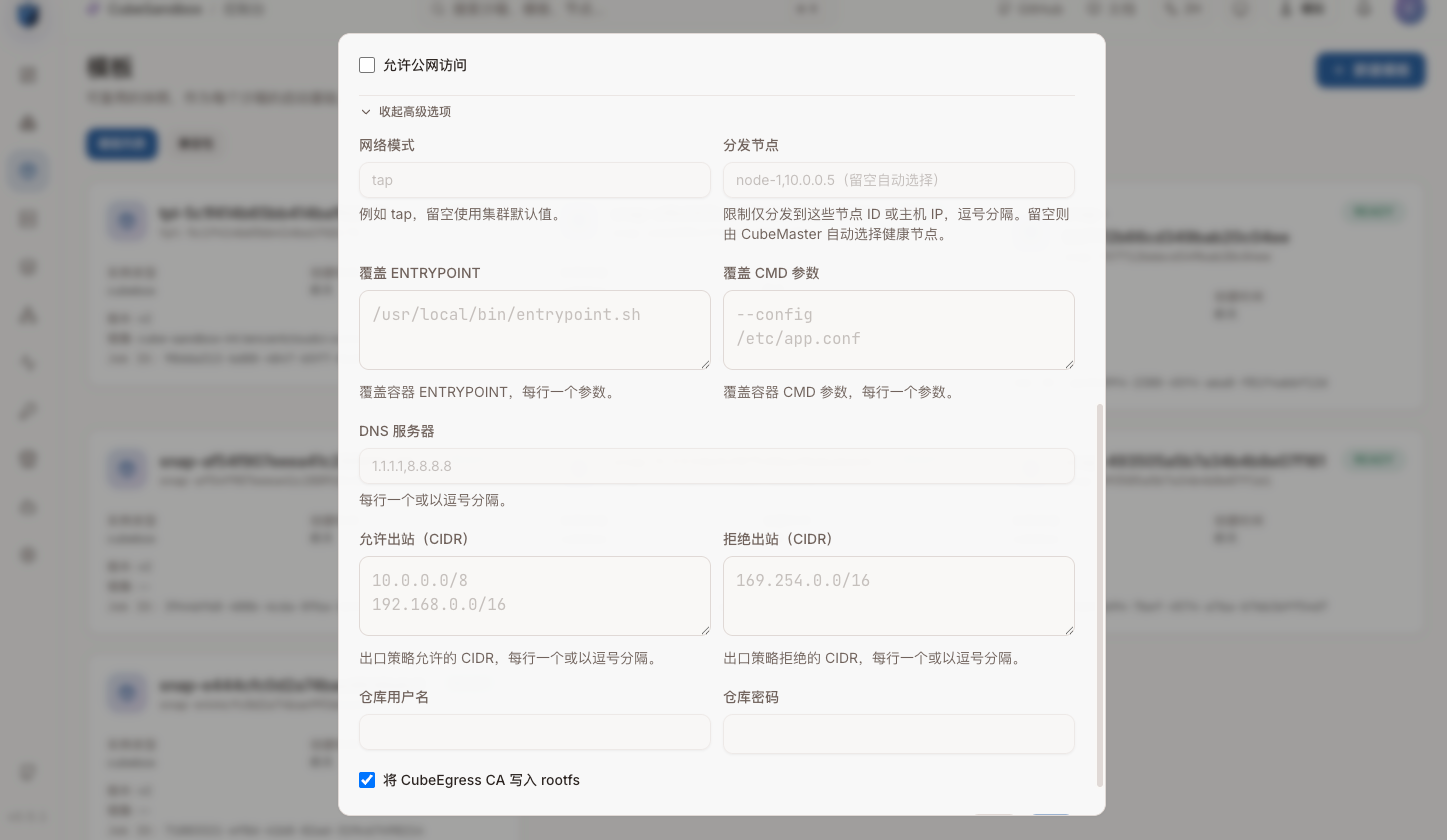Enable the 允许公网访问 checkbox
The height and width of the screenshot is (840, 1447).
coord(367,65)
